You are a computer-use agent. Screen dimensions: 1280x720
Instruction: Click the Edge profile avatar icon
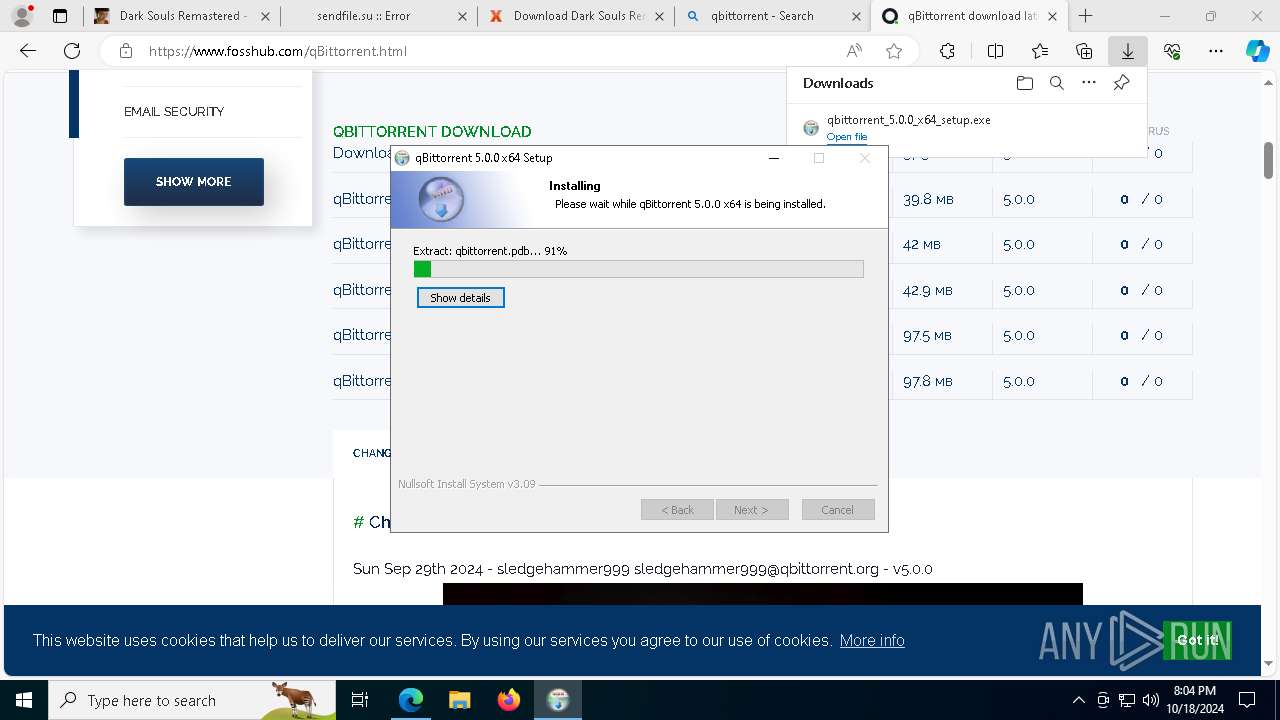tap(22, 16)
